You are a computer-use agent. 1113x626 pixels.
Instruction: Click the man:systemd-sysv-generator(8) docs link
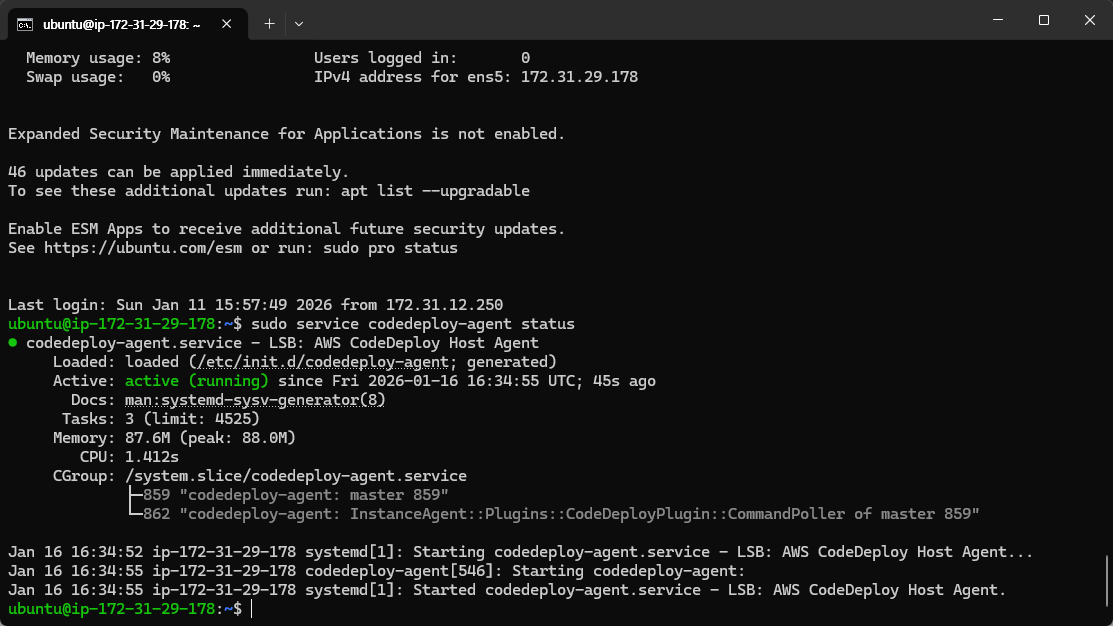tap(255, 400)
